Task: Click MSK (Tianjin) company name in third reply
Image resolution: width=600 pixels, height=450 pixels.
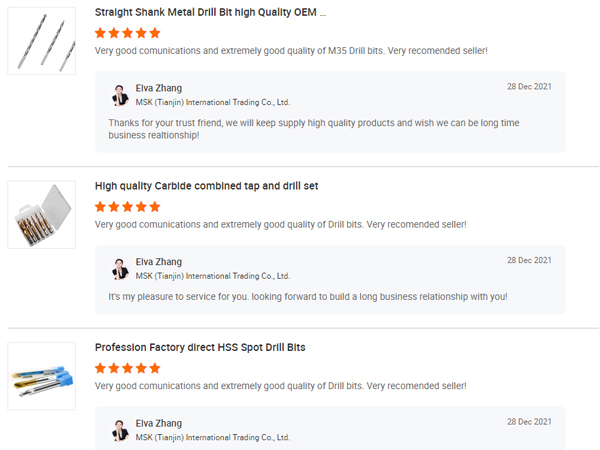Action: point(212,437)
